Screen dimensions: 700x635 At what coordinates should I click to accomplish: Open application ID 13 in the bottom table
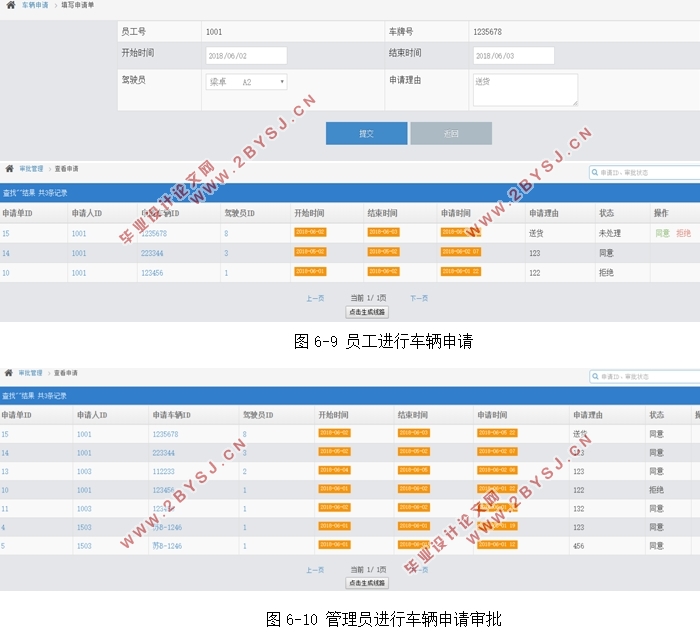[x=5, y=472]
